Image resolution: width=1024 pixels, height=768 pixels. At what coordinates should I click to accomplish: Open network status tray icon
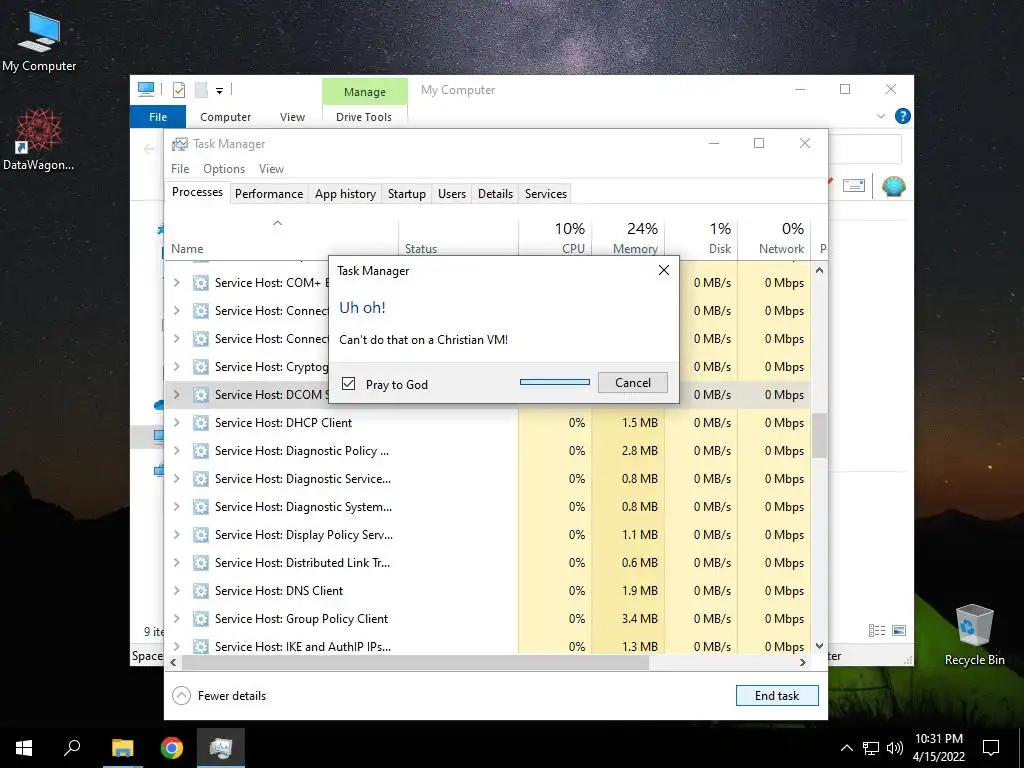tap(871, 748)
